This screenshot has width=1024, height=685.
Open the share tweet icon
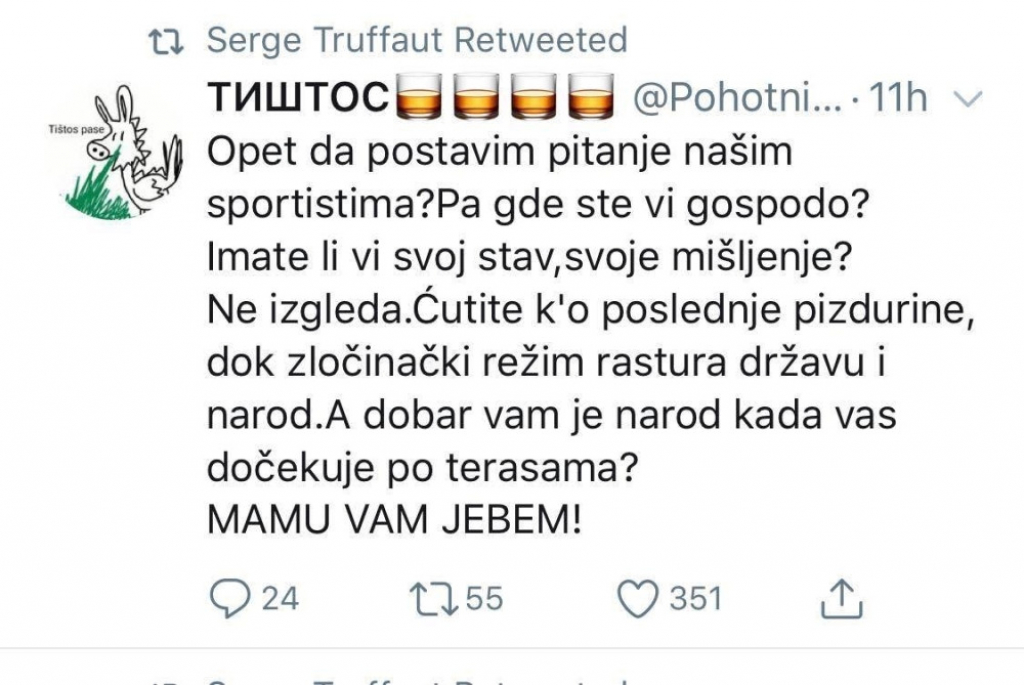coord(841,598)
